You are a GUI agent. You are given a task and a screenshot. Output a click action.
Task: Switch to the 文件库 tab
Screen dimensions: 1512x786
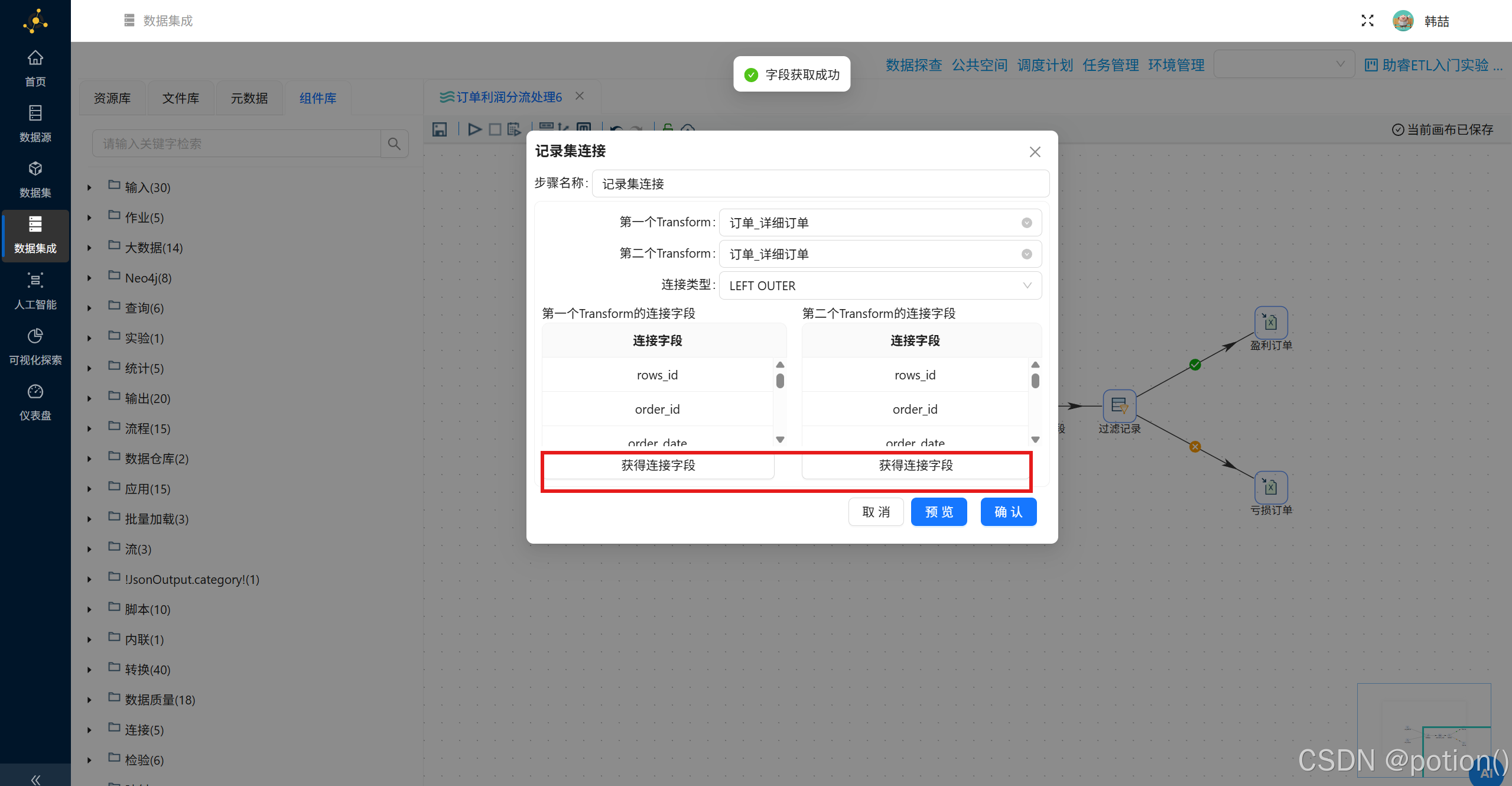point(181,98)
